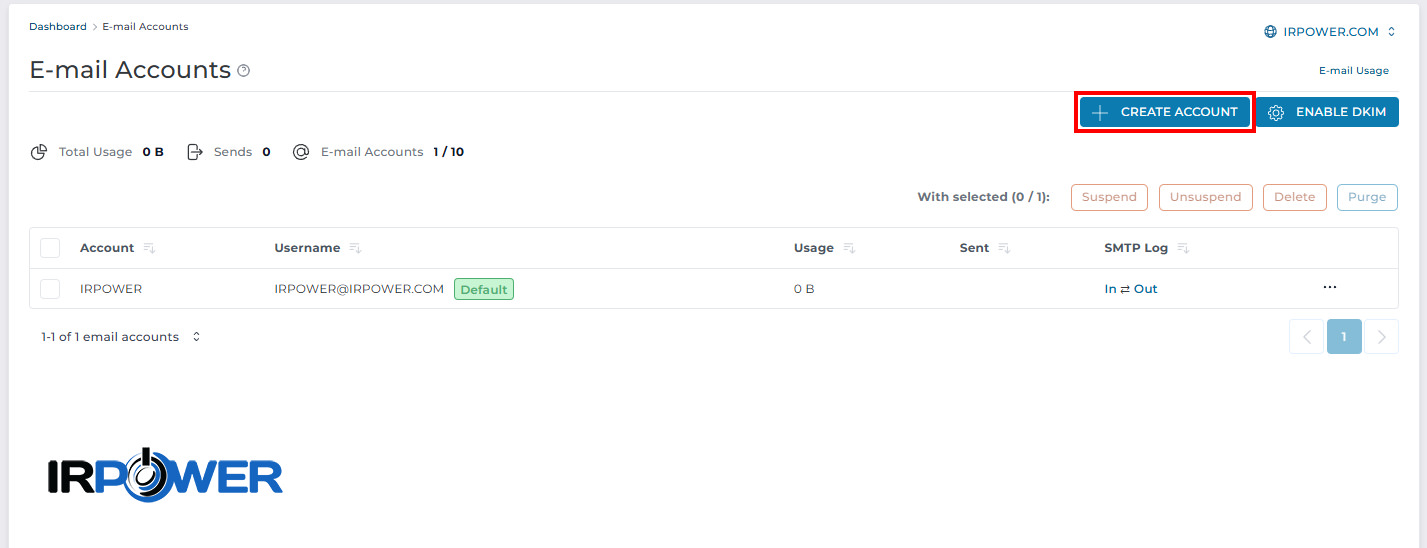
Task: Click the ENABLE DKIM button label
Action: click(1341, 112)
